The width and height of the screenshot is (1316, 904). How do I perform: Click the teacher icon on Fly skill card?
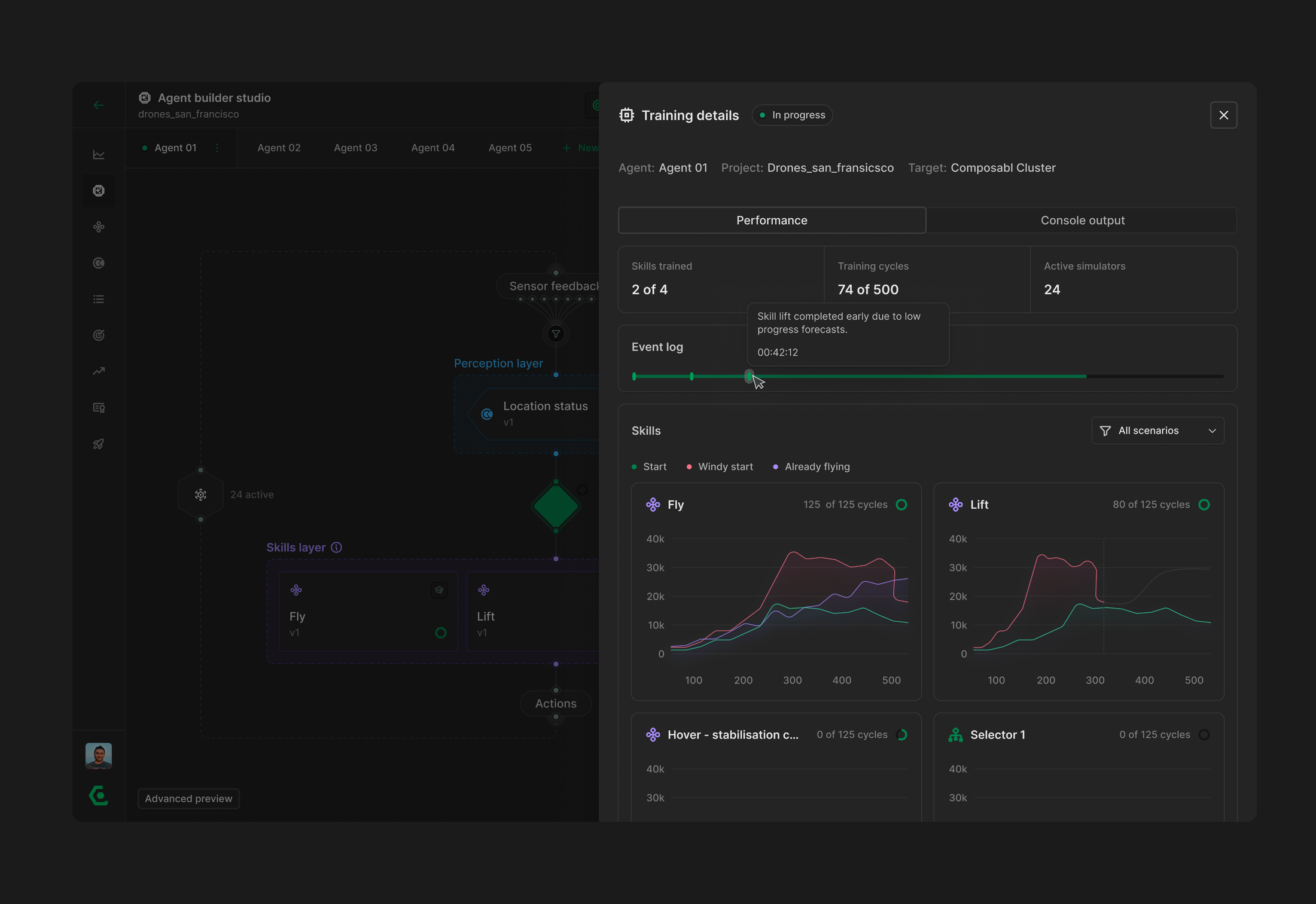(x=439, y=590)
